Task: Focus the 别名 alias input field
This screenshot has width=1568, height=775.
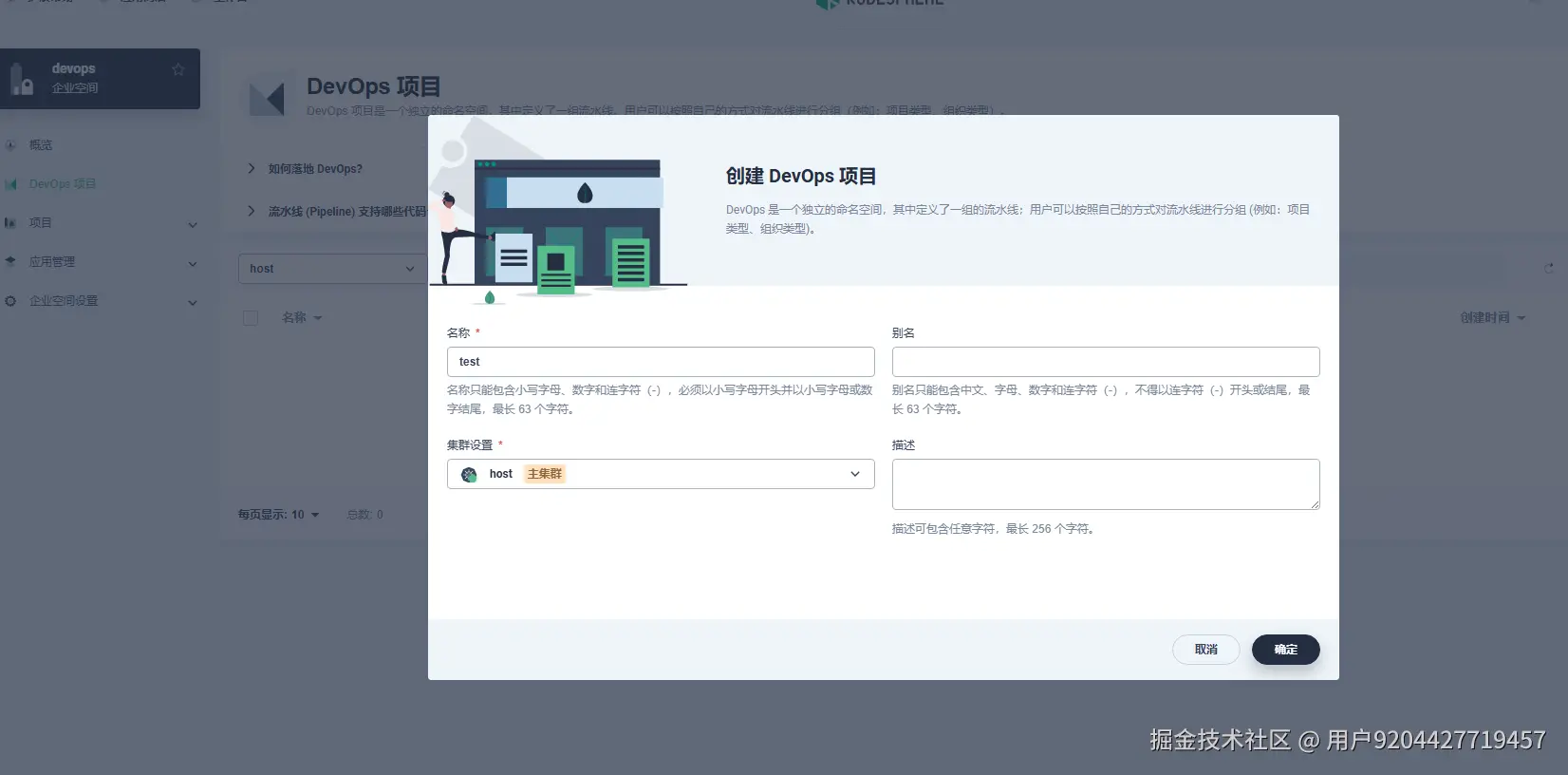Action: (1106, 362)
